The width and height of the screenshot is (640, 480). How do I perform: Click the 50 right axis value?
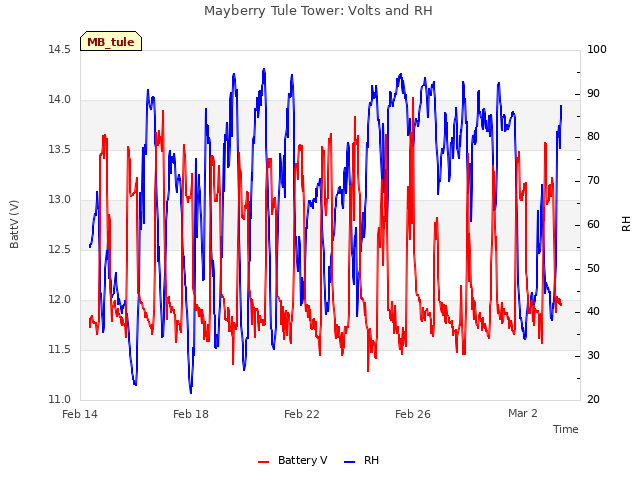tap(593, 269)
